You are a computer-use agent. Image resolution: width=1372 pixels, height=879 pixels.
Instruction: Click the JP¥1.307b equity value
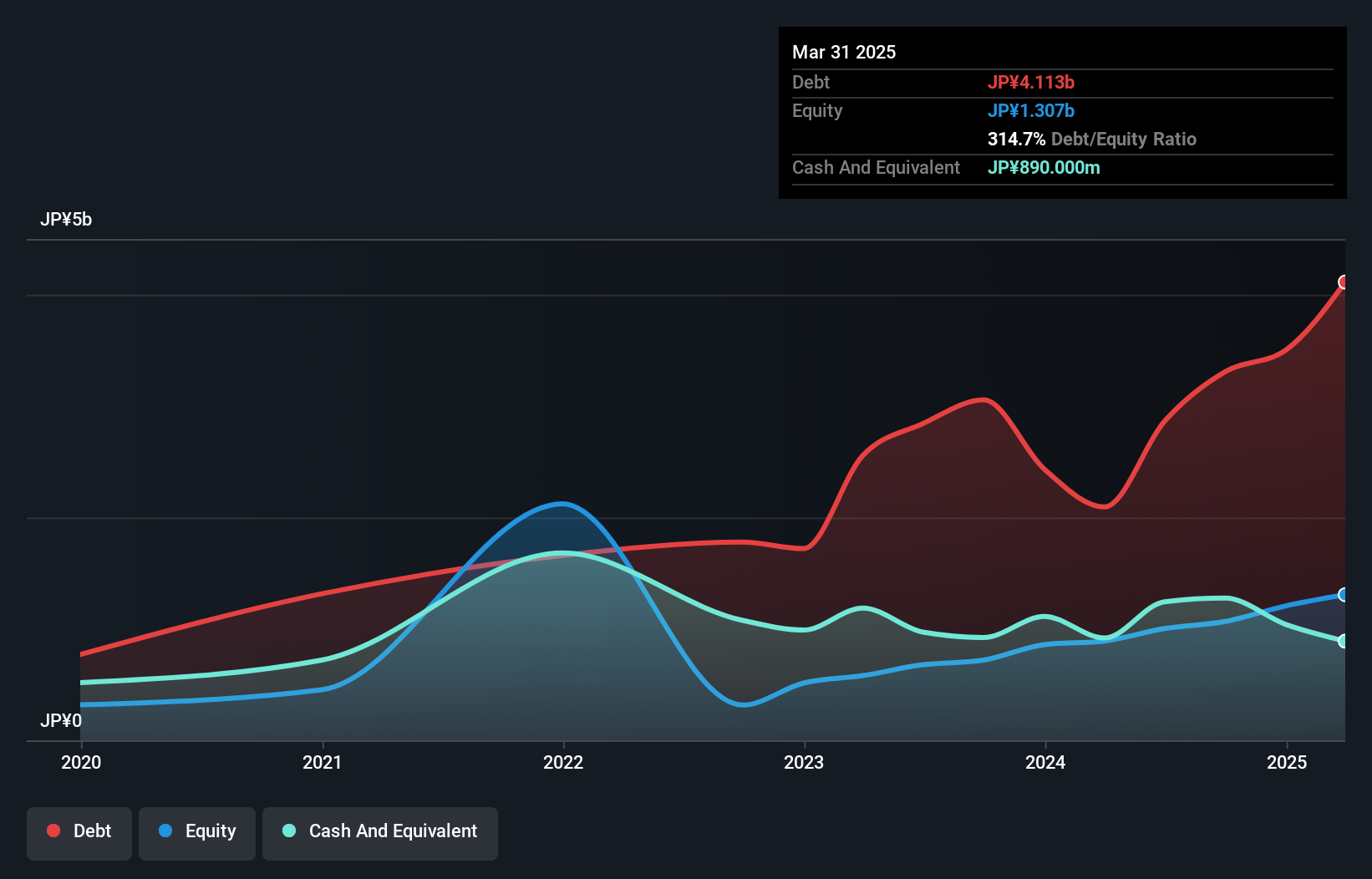click(1031, 110)
